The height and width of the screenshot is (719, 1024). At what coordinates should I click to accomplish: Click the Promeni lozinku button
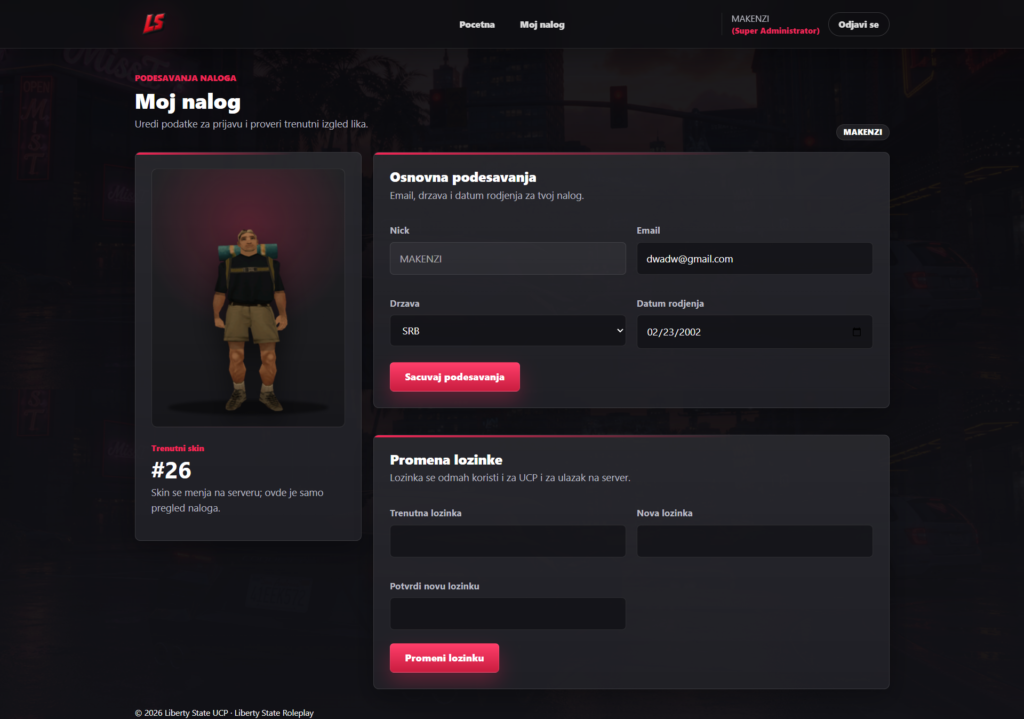pyautogui.click(x=444, y=658)
